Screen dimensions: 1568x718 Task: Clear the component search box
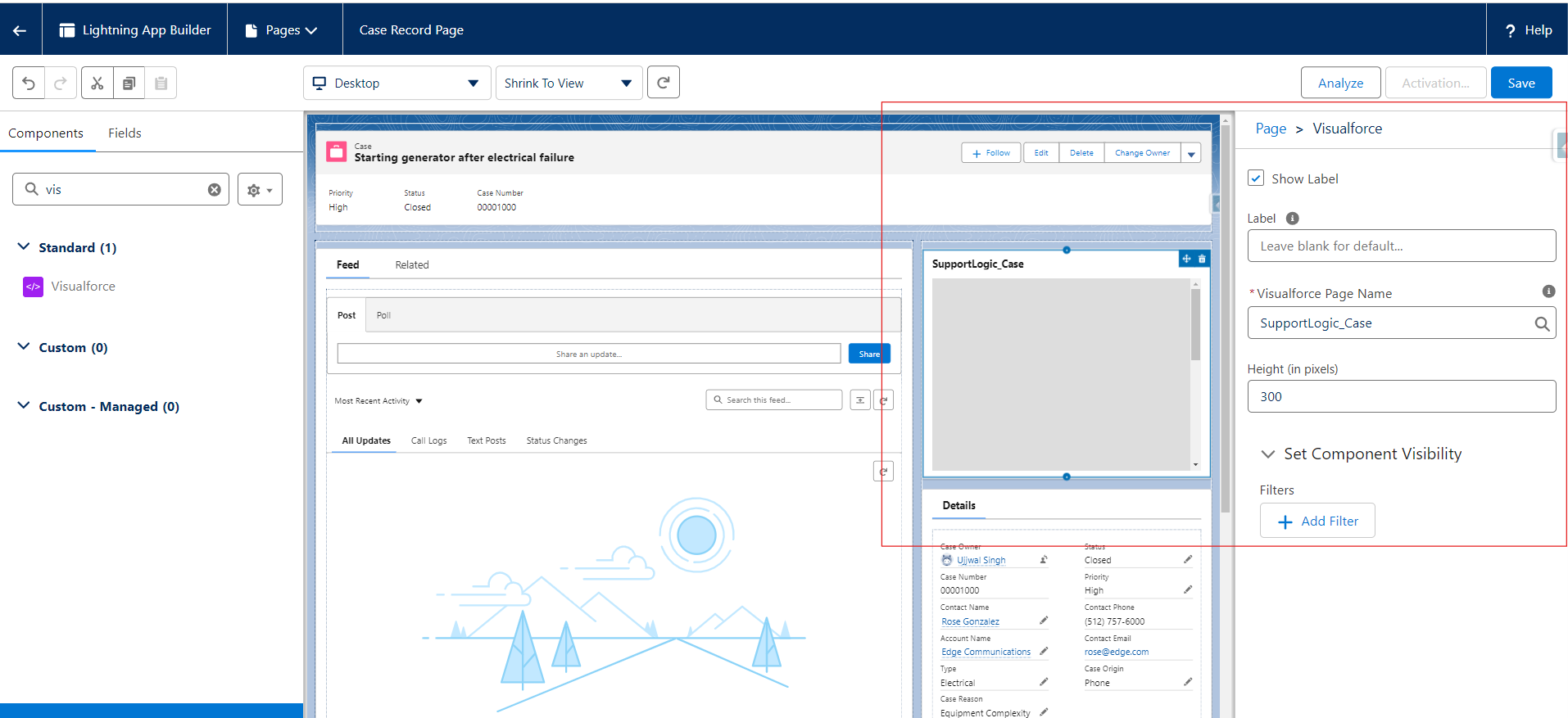(215, 189)
